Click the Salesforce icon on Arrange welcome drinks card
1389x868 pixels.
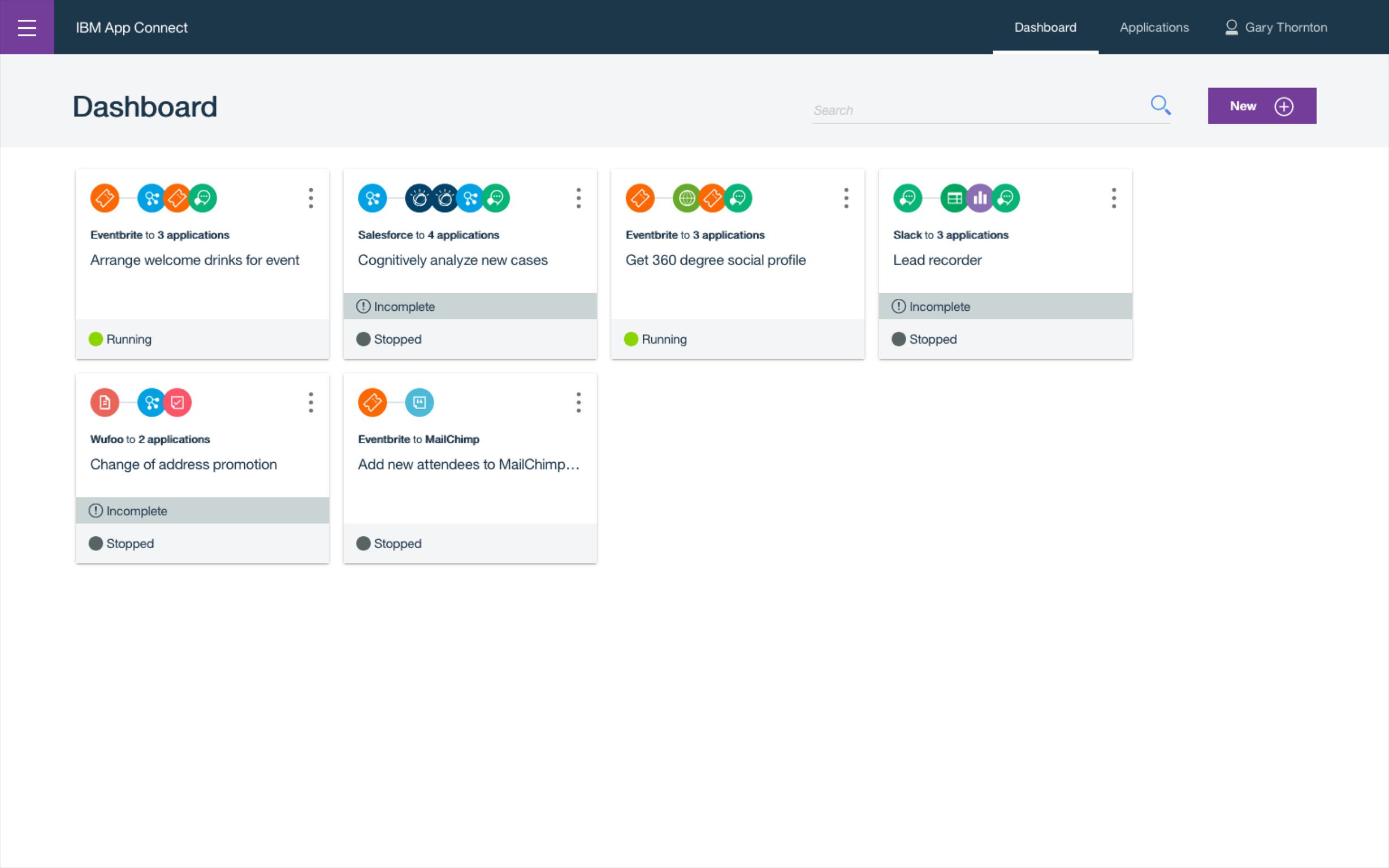point(152,198)
